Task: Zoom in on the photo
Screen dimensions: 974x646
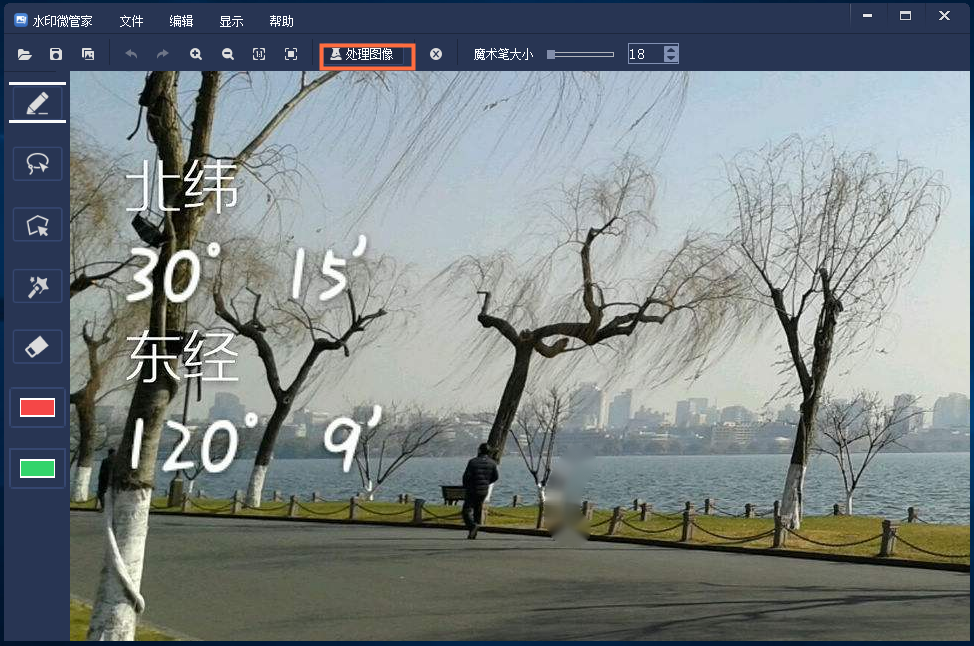Action: click(196, 54)
